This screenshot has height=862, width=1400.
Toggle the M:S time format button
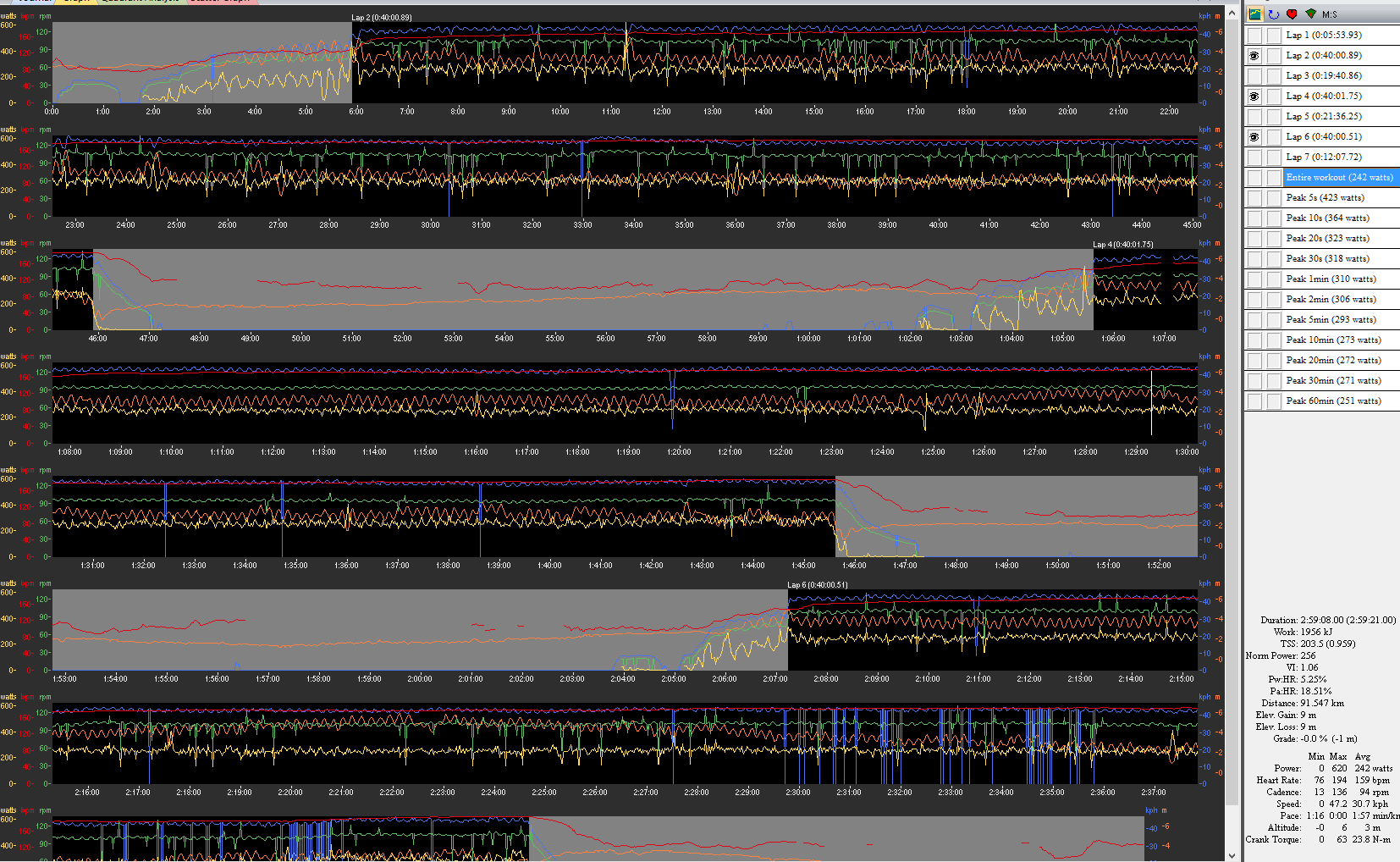tap(1330, 14)
